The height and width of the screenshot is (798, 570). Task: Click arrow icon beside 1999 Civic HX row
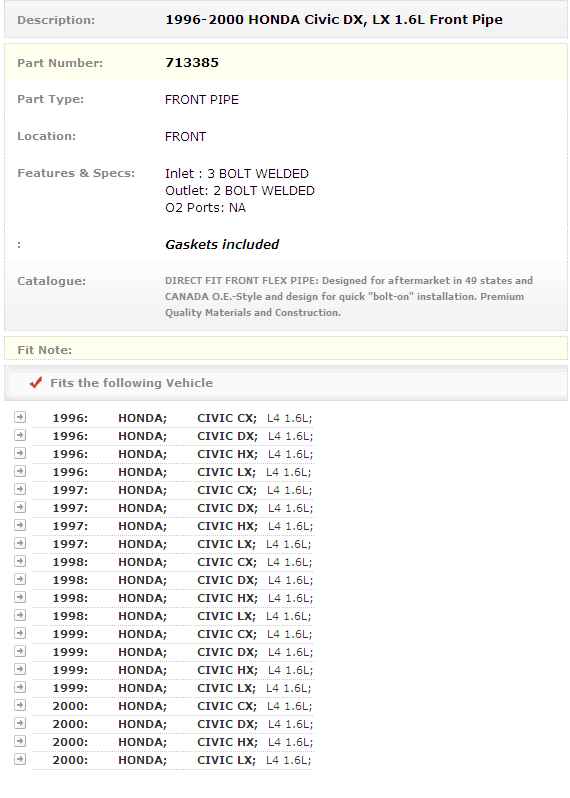click(x=20, y=669)
